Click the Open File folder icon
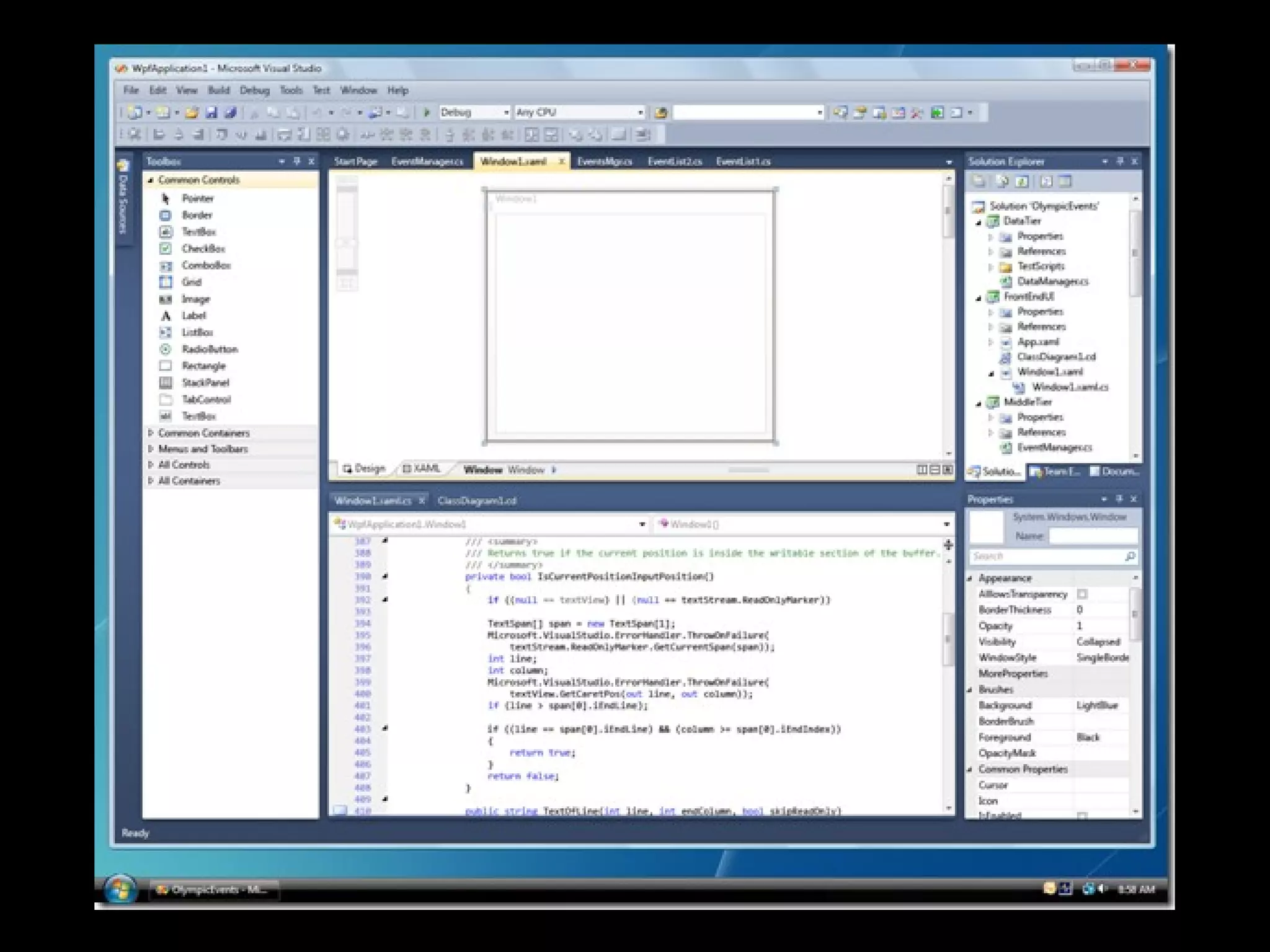 [x=192, y=112]
